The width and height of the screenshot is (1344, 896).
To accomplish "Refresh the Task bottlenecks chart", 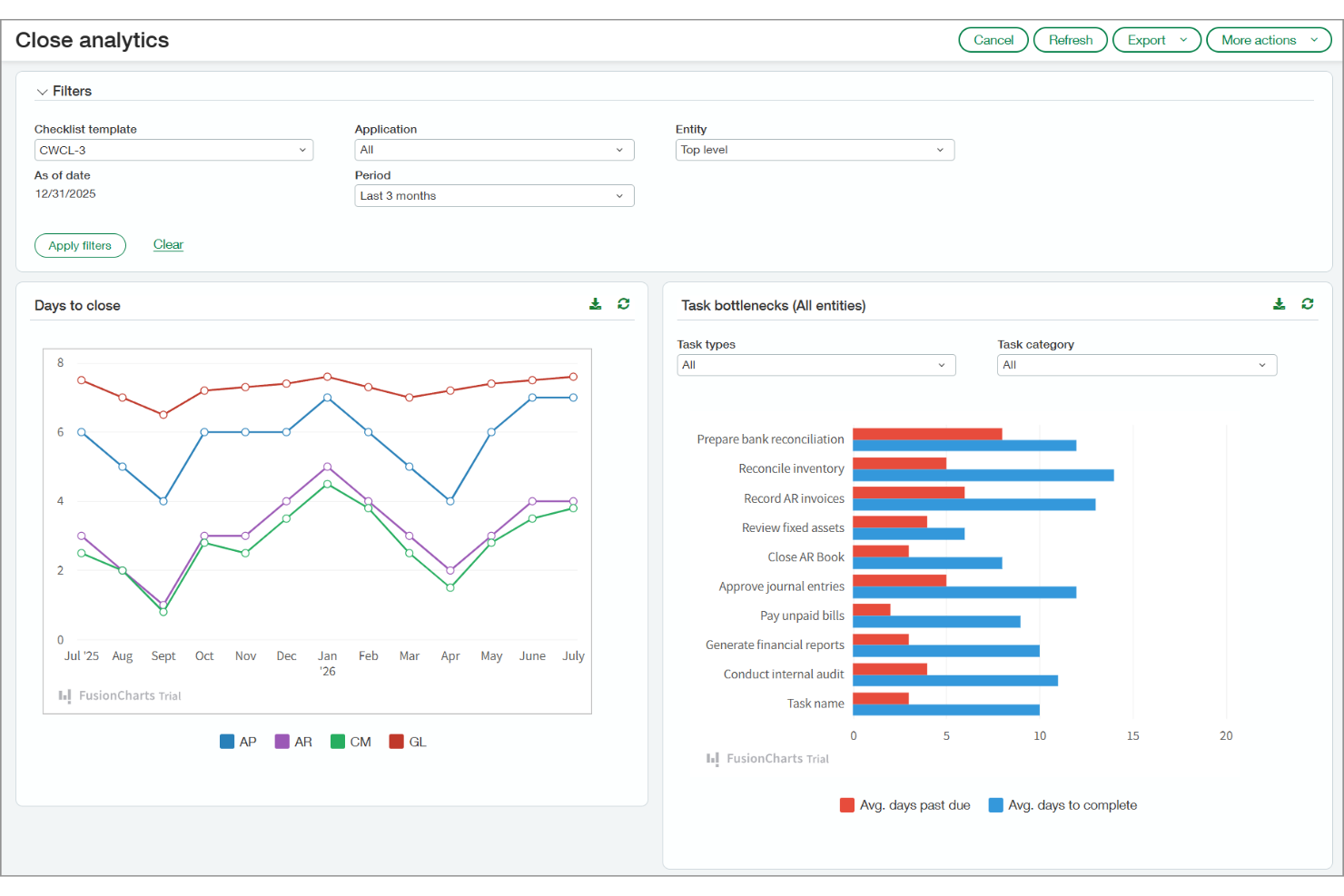I will coord(1308,303).
